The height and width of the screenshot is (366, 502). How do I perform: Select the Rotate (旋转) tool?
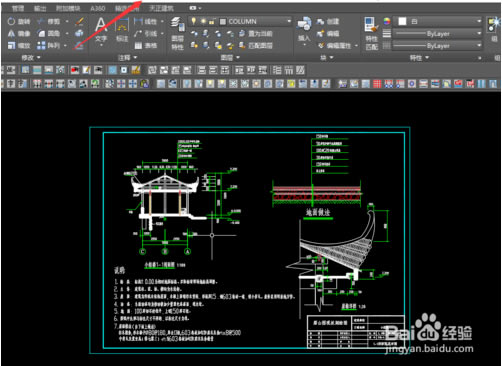coord(19,22)
